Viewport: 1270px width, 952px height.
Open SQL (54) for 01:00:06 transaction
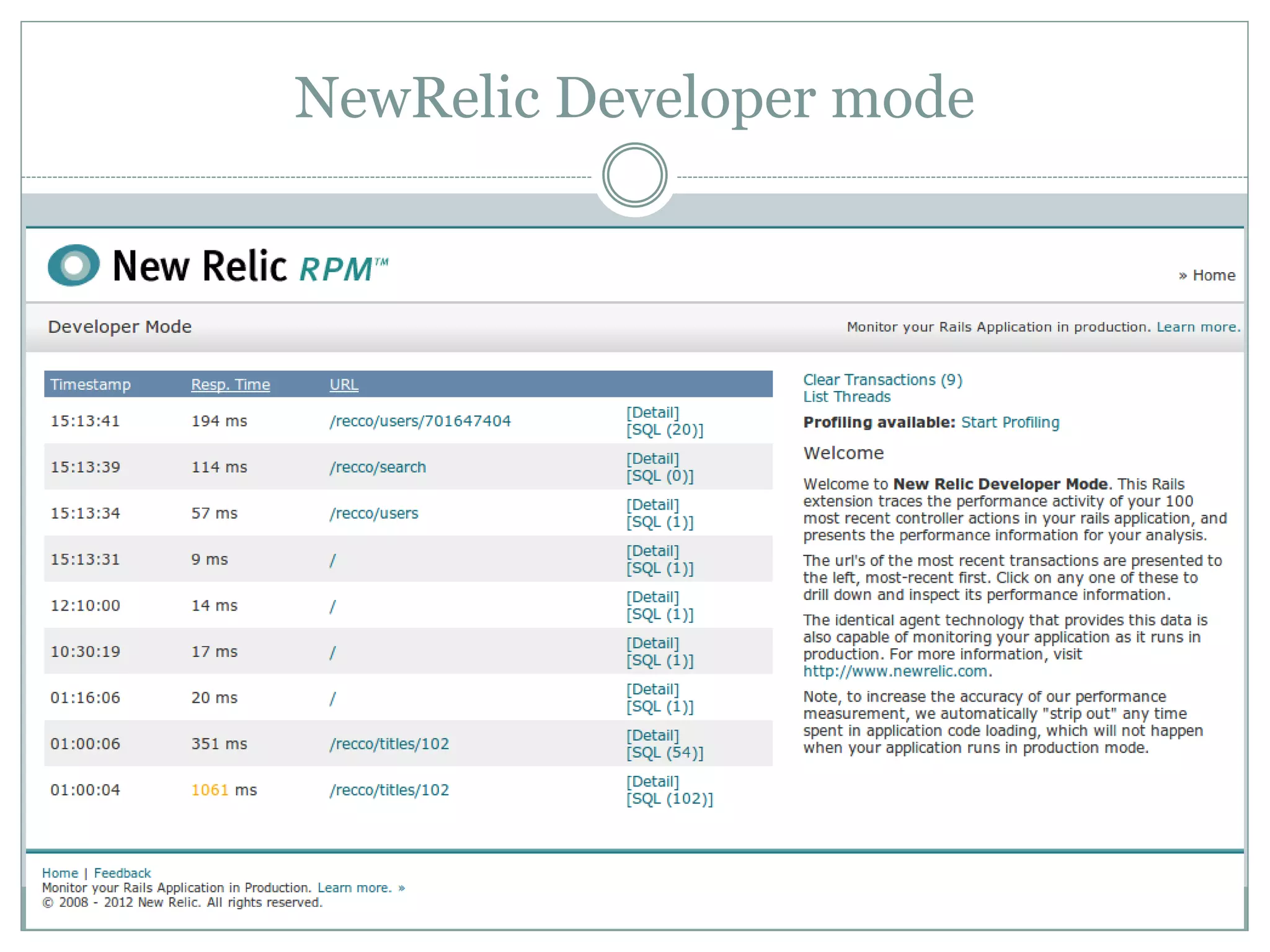click(x=665, y=752)
